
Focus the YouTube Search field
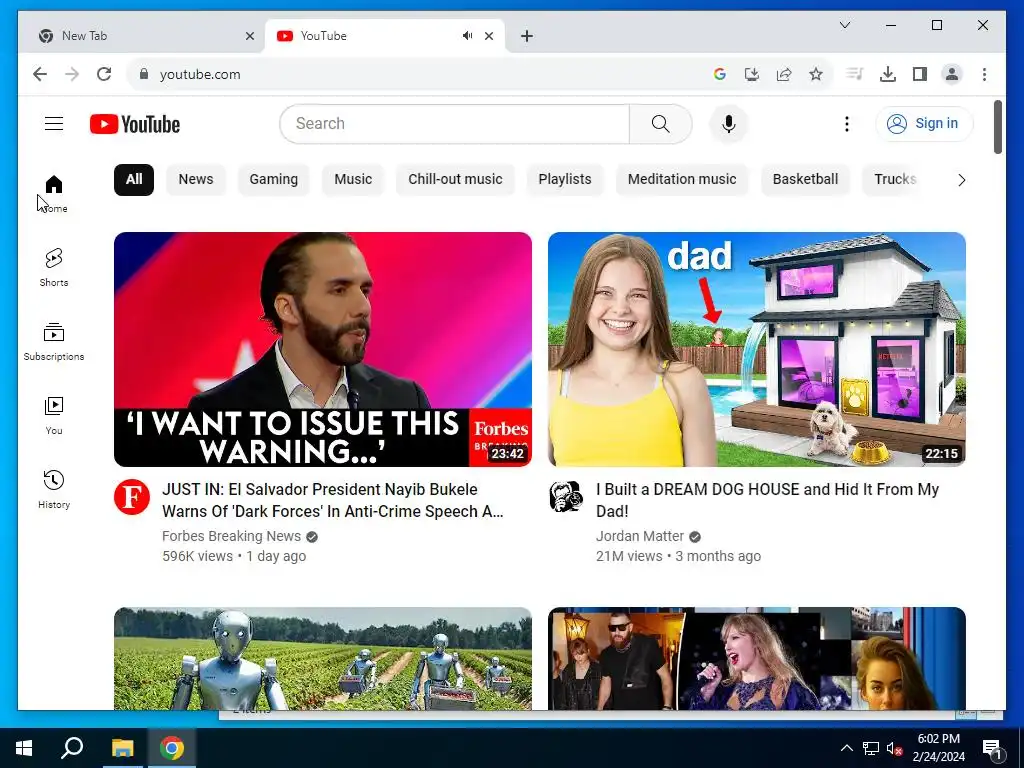[x=455, y=124]
